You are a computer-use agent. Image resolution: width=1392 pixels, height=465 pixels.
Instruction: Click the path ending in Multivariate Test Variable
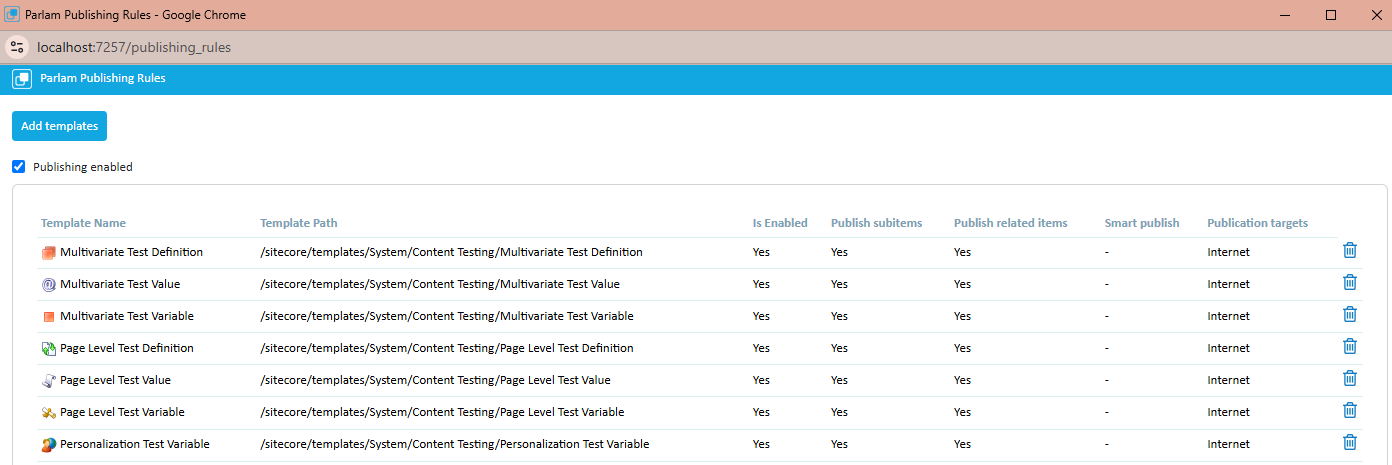pos(447,316)
